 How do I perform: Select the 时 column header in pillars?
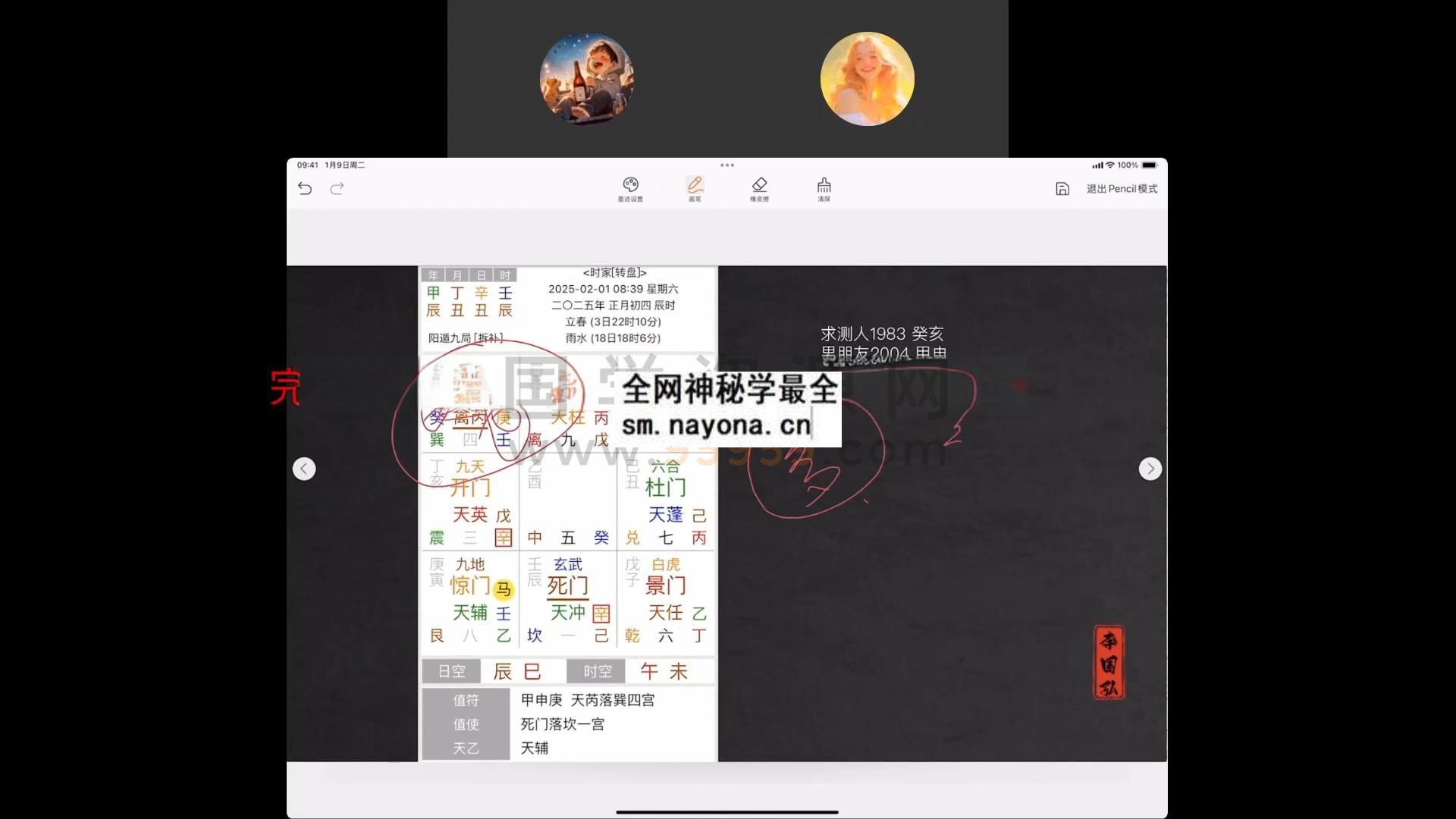[505, 275]
